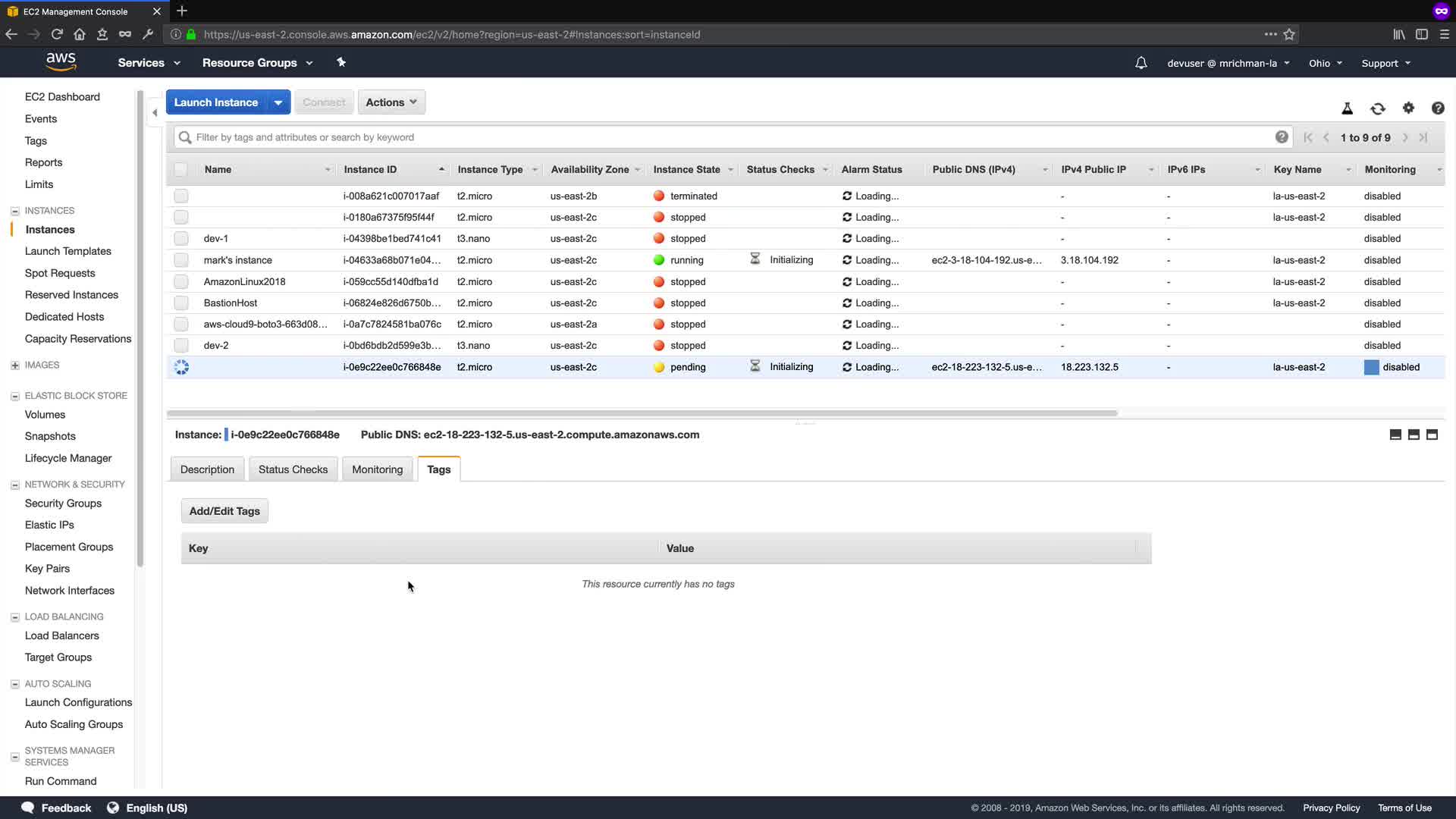Click the experiments flask icon
The width and height of the screenshot is (1456, 819).
tap(1347, 108)
